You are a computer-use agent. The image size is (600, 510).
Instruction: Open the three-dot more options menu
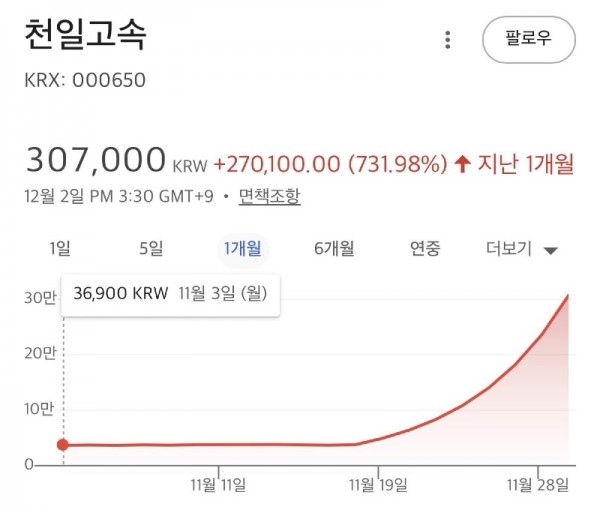tap(448, 40)
